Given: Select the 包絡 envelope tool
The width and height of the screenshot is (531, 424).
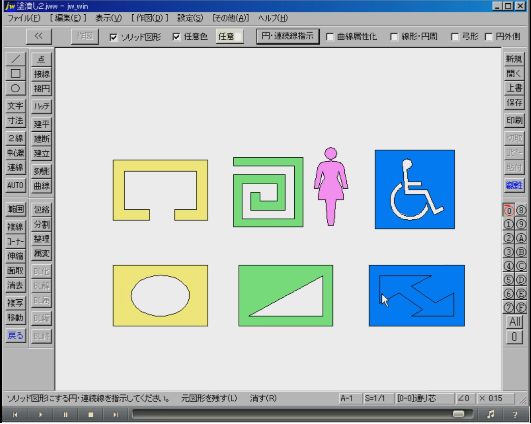Looking at the screenshot, I should point(41,210).
